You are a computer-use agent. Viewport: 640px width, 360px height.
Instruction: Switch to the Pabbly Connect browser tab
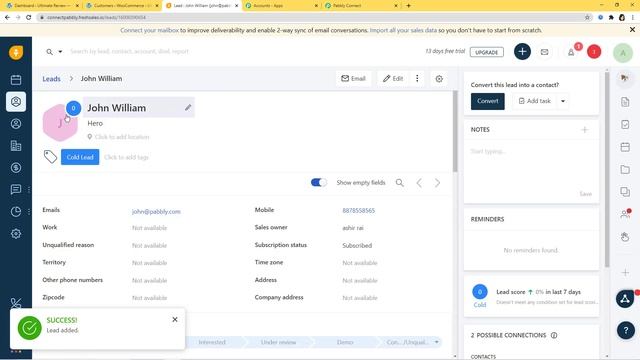click(x=361, y=6)
